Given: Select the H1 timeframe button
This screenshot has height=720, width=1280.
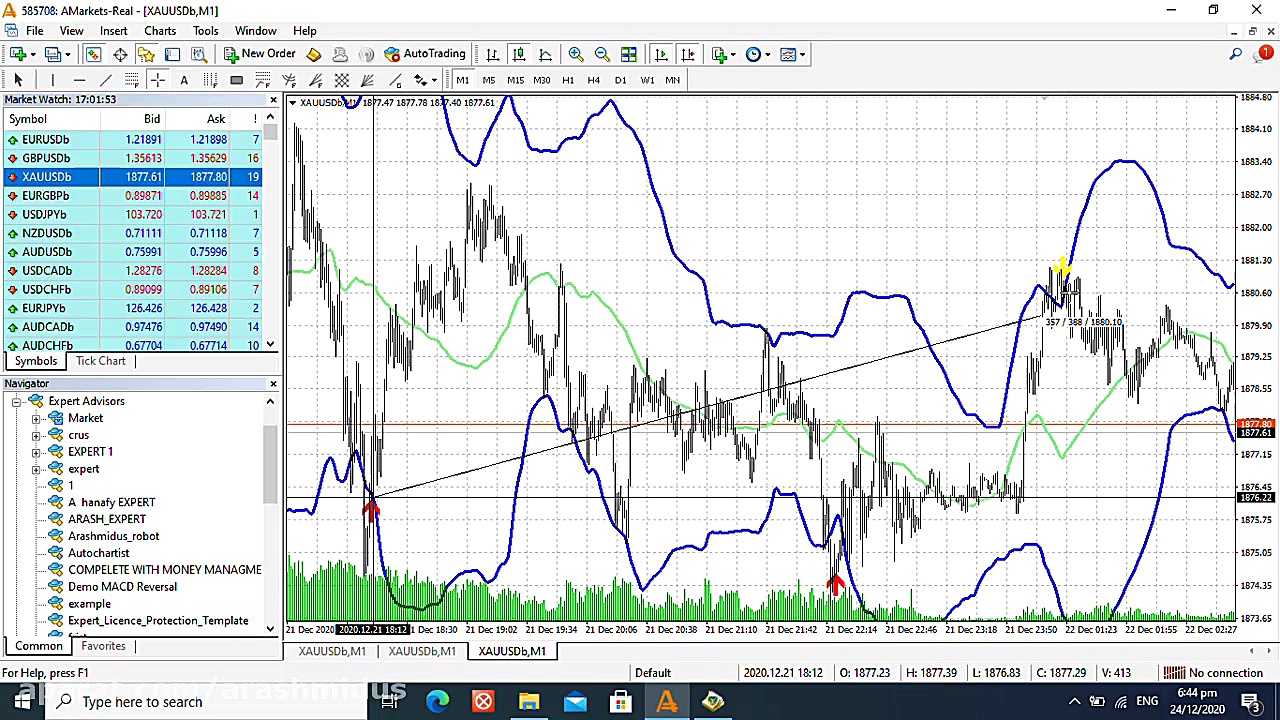Looking at the screenshot, I should 567,80.
